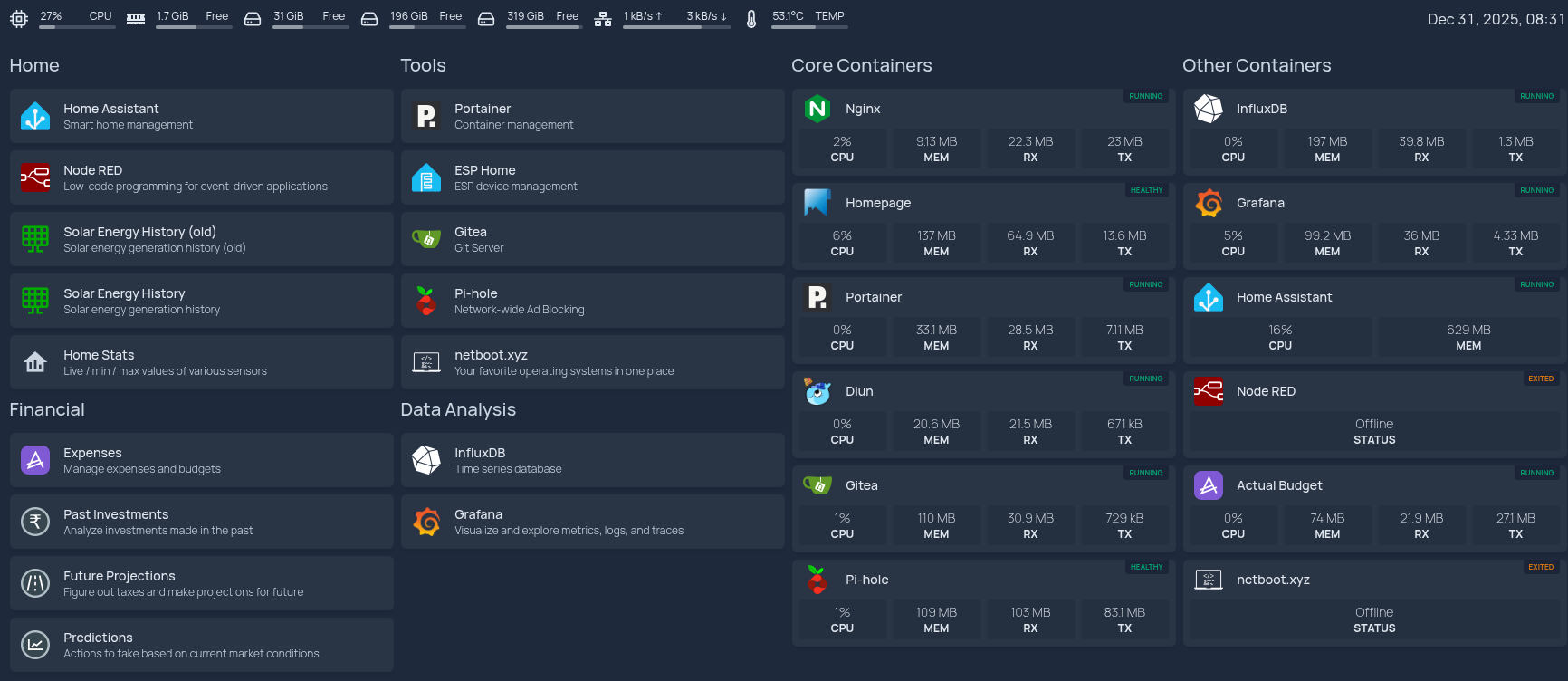Image resolution: width=1568 pixels, height=681 pixels.
Task: Open the Future Projections link
Action: tap(120, 576)
